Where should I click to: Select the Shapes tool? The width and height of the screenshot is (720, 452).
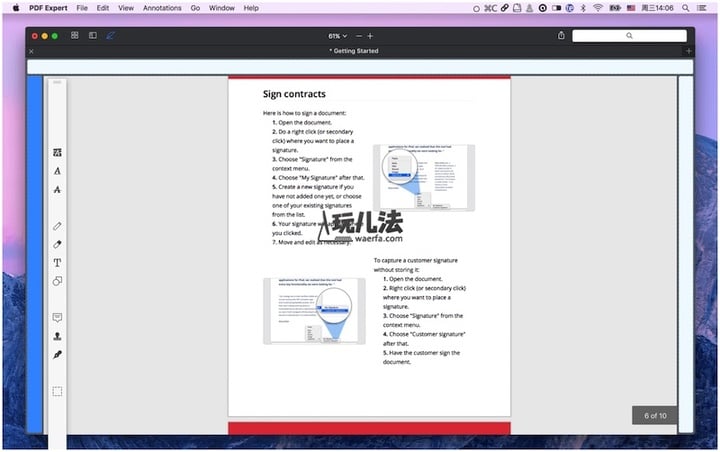57,281
